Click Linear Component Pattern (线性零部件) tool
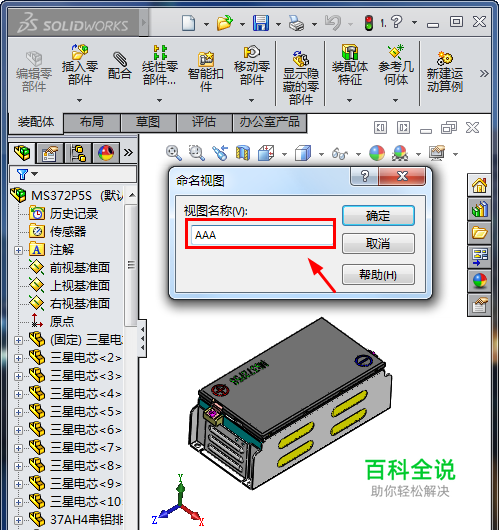 [x=160, y=65]
